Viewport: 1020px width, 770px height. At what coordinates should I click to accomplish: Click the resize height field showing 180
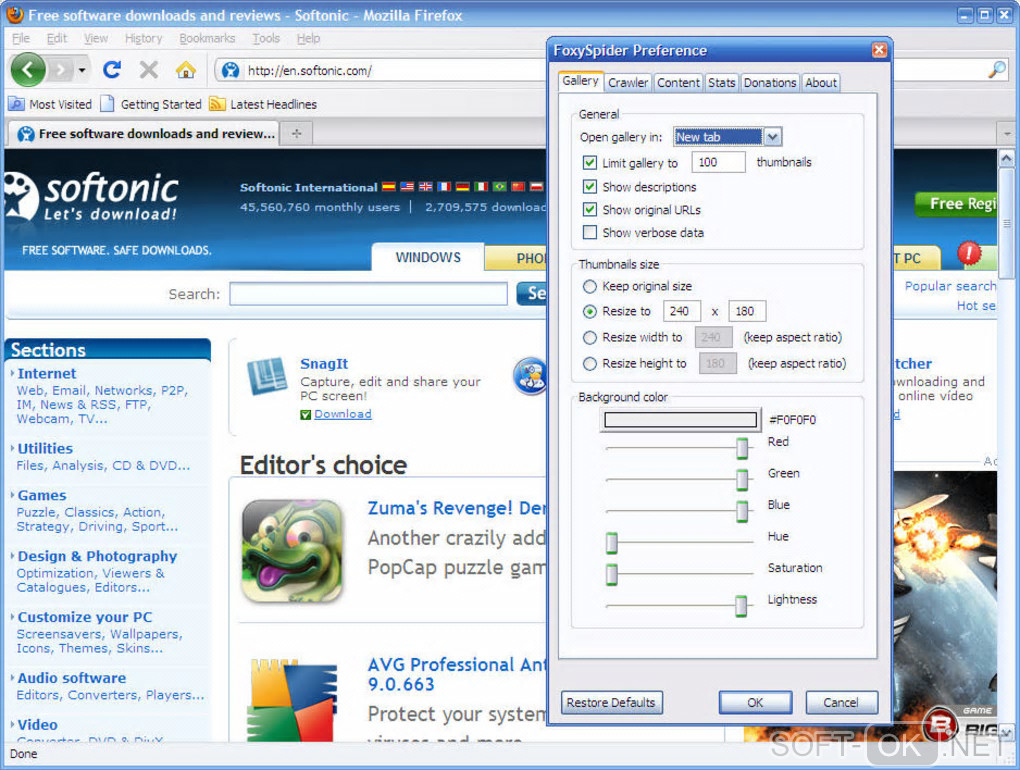pos(747,311)
